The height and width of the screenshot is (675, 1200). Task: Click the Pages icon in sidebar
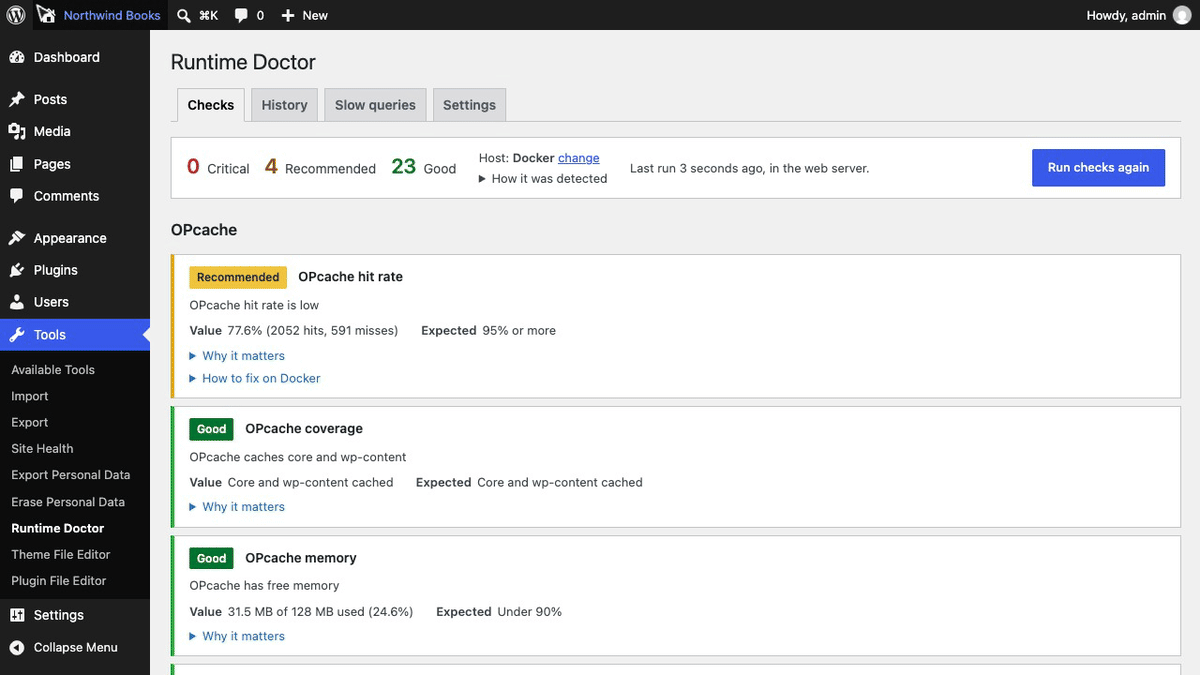click(16, 164)
